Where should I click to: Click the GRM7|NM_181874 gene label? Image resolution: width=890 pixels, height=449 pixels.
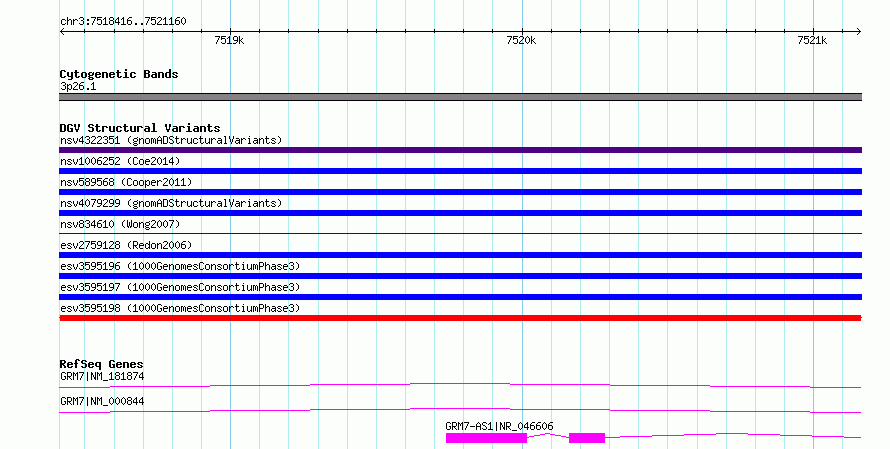pyautogui.click(x=102, y=376)
